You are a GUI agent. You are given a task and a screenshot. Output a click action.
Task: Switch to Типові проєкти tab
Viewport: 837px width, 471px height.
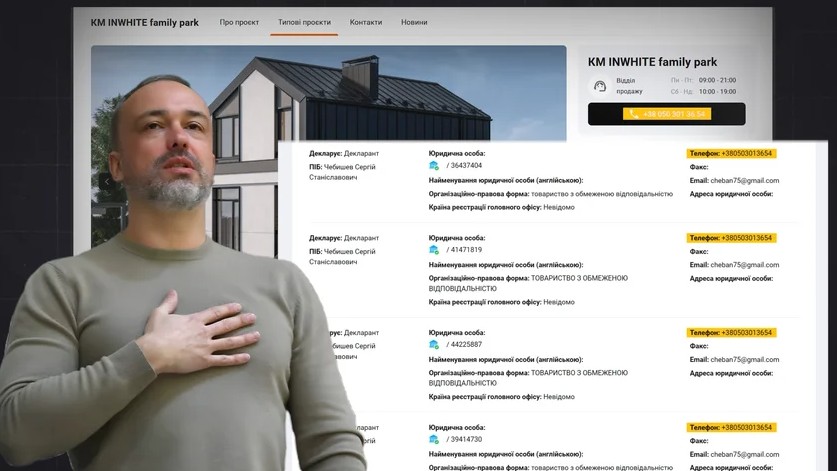pyautogui.click(x=304, y=22)
